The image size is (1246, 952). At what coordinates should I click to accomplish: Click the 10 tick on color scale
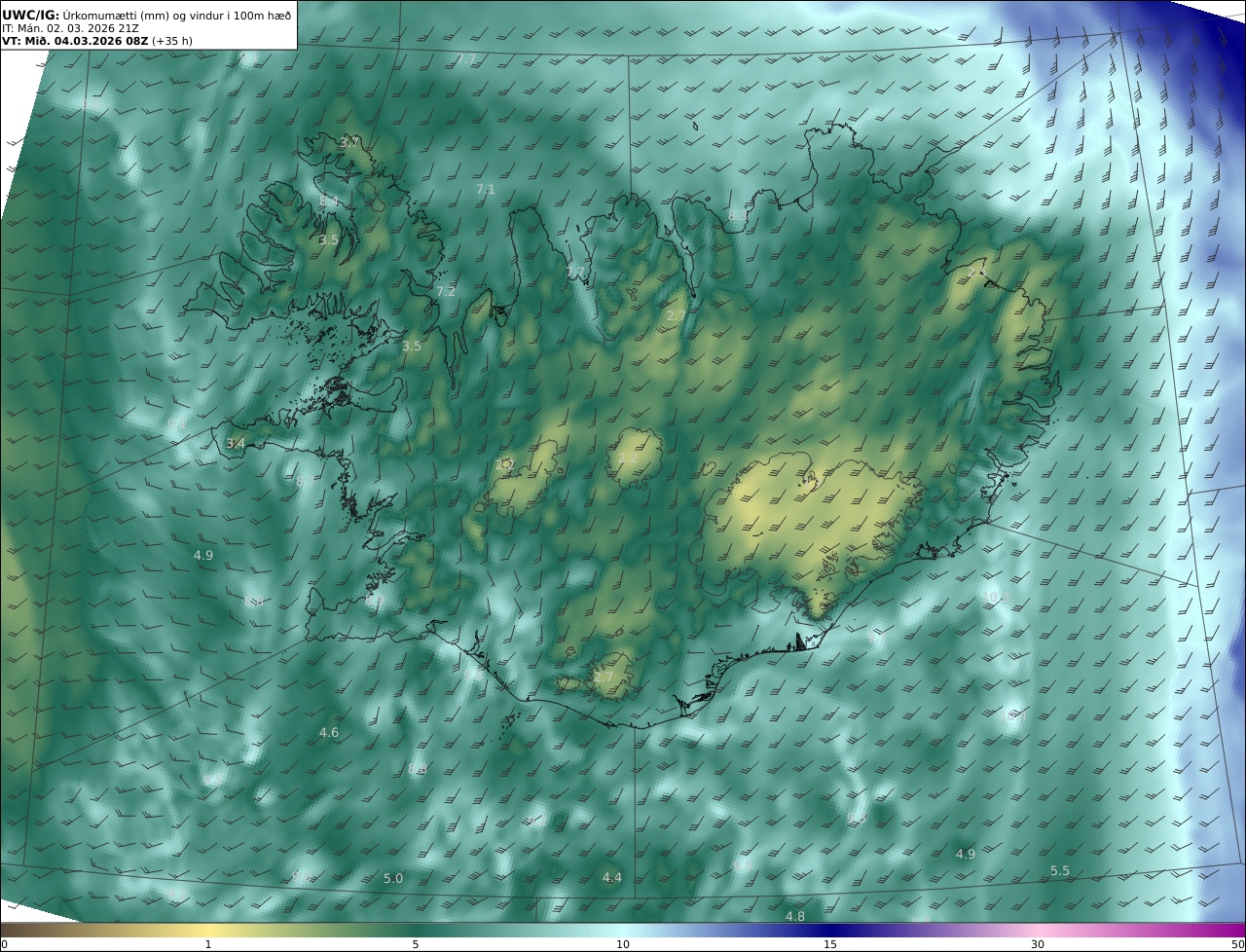tap(623, 944)
